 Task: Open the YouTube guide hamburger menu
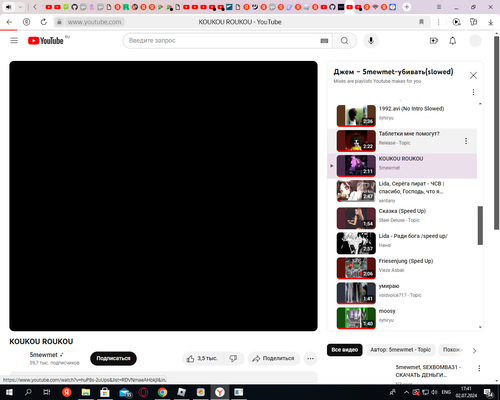click(x=14, y=41)
